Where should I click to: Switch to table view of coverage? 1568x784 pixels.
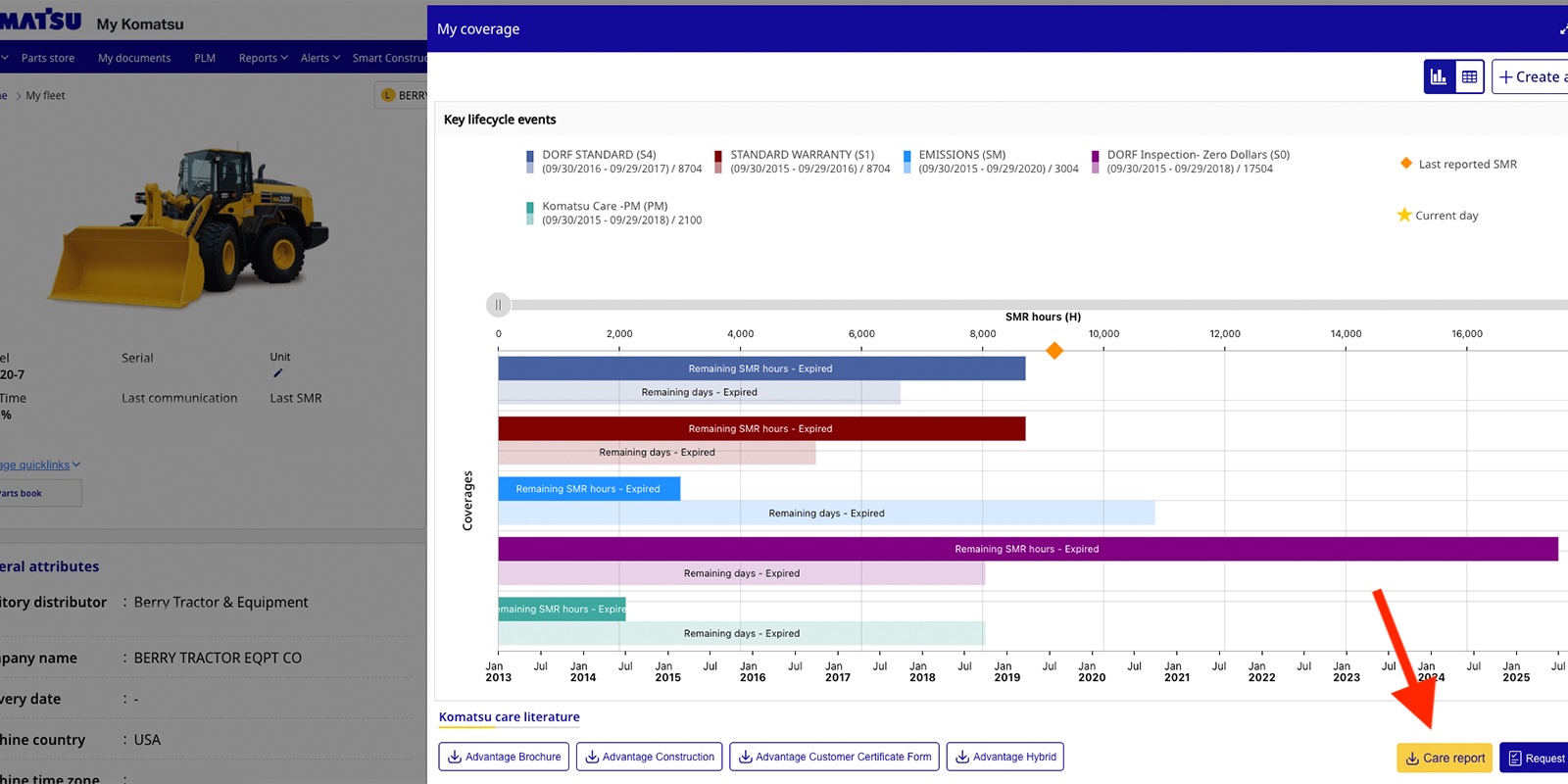point(1469,76)
